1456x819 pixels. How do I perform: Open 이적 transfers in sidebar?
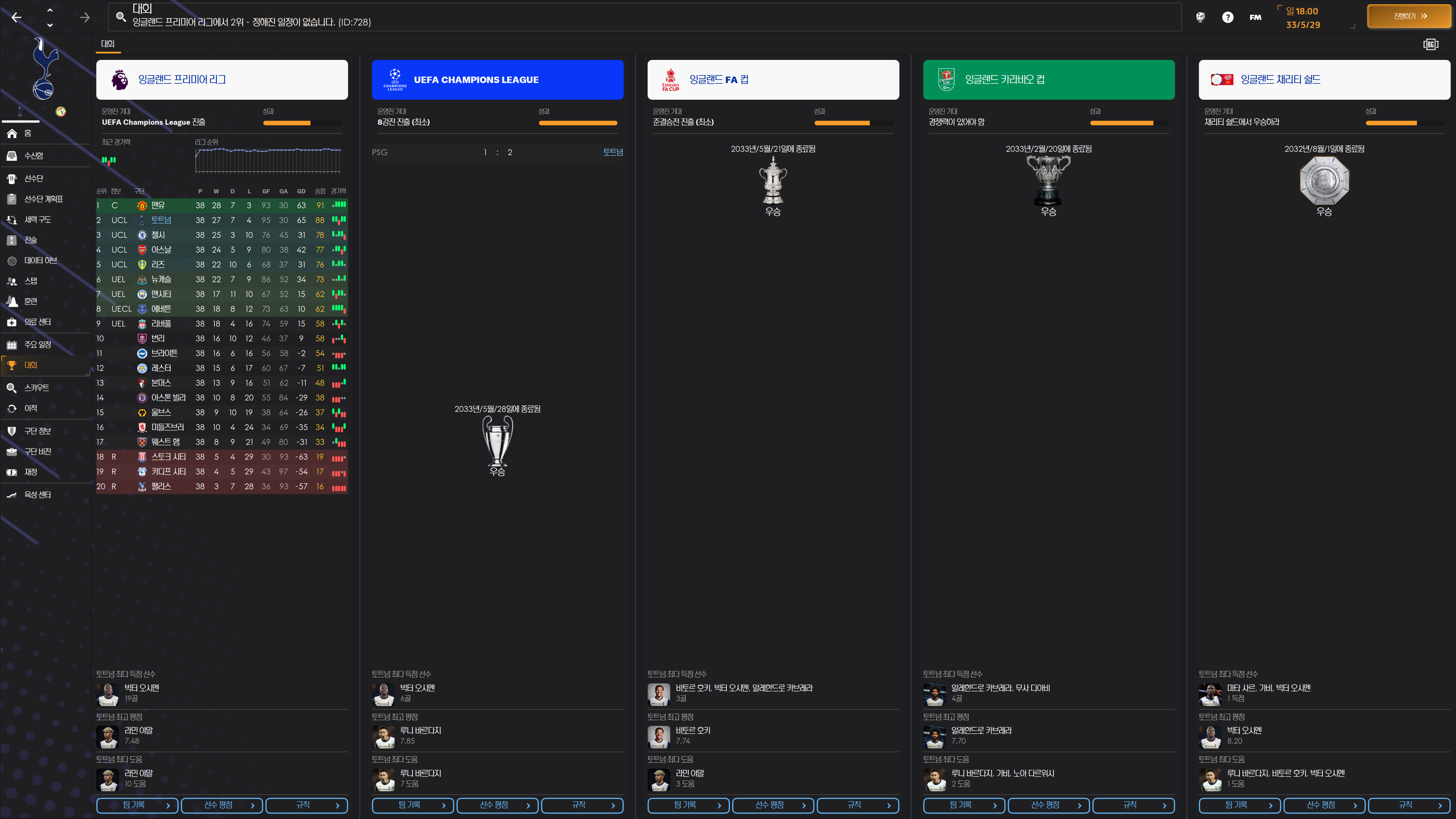[x=30, y=408]
